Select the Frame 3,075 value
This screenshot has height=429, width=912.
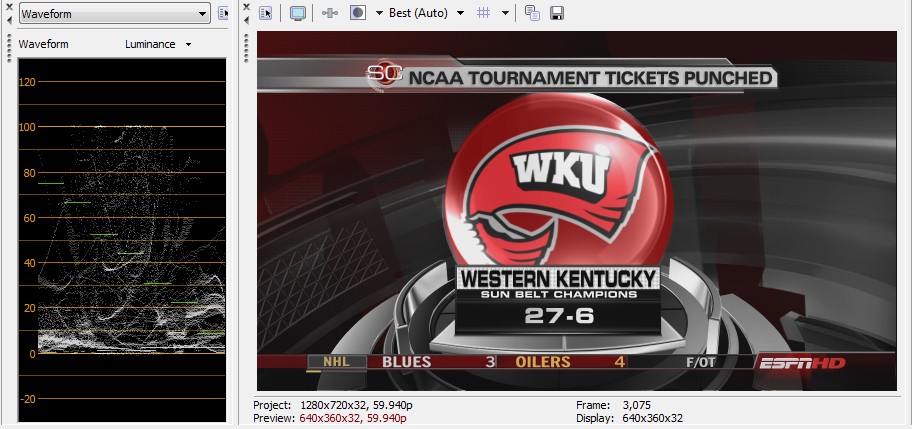click(636, 405)
